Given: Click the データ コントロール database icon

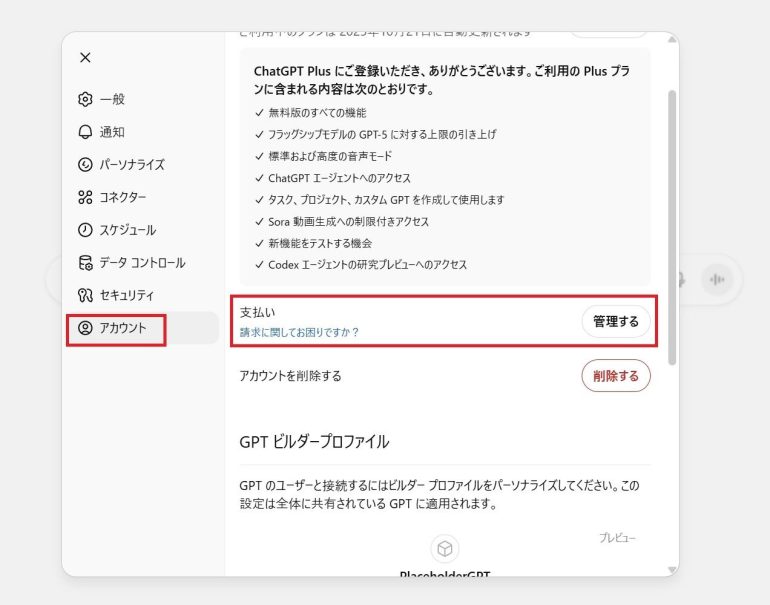Looking at the screenshot, I should tap(85, 263).
